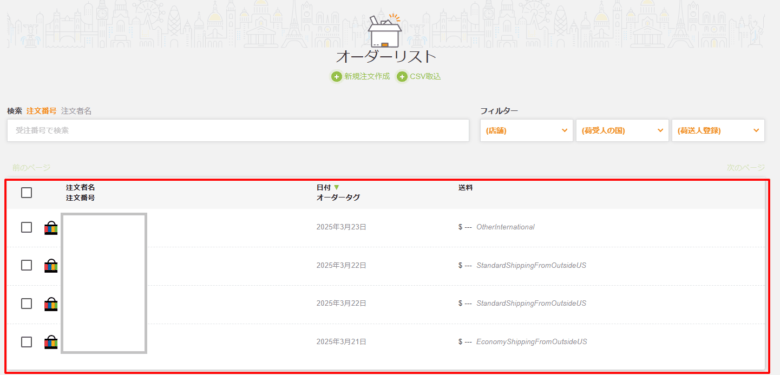Click the new order plus icon
780x375 pixels.
[337, 77]
